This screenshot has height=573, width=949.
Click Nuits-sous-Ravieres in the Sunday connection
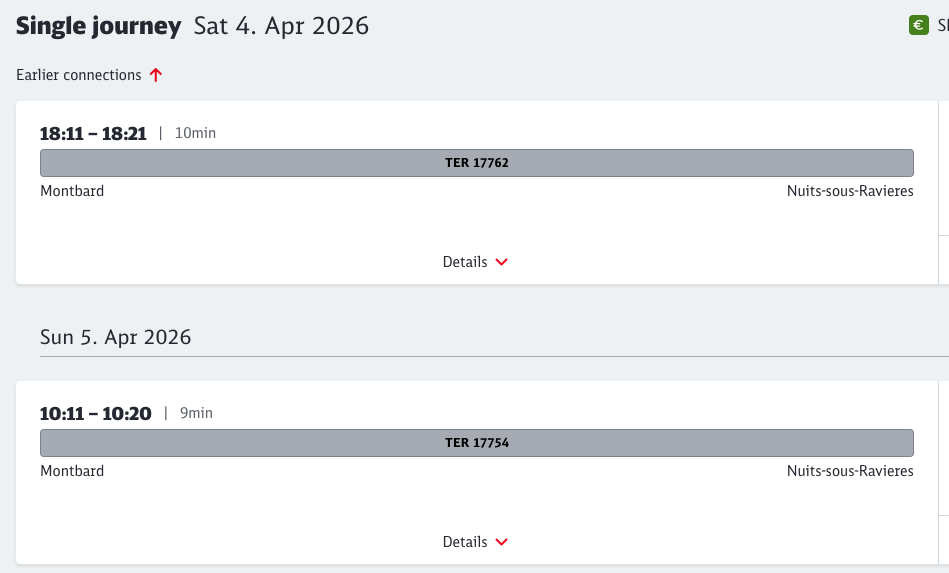[x=849, y=471]
